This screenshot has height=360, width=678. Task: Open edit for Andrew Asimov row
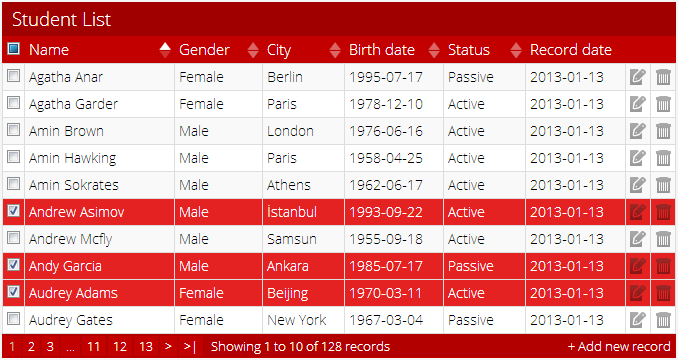637,212
